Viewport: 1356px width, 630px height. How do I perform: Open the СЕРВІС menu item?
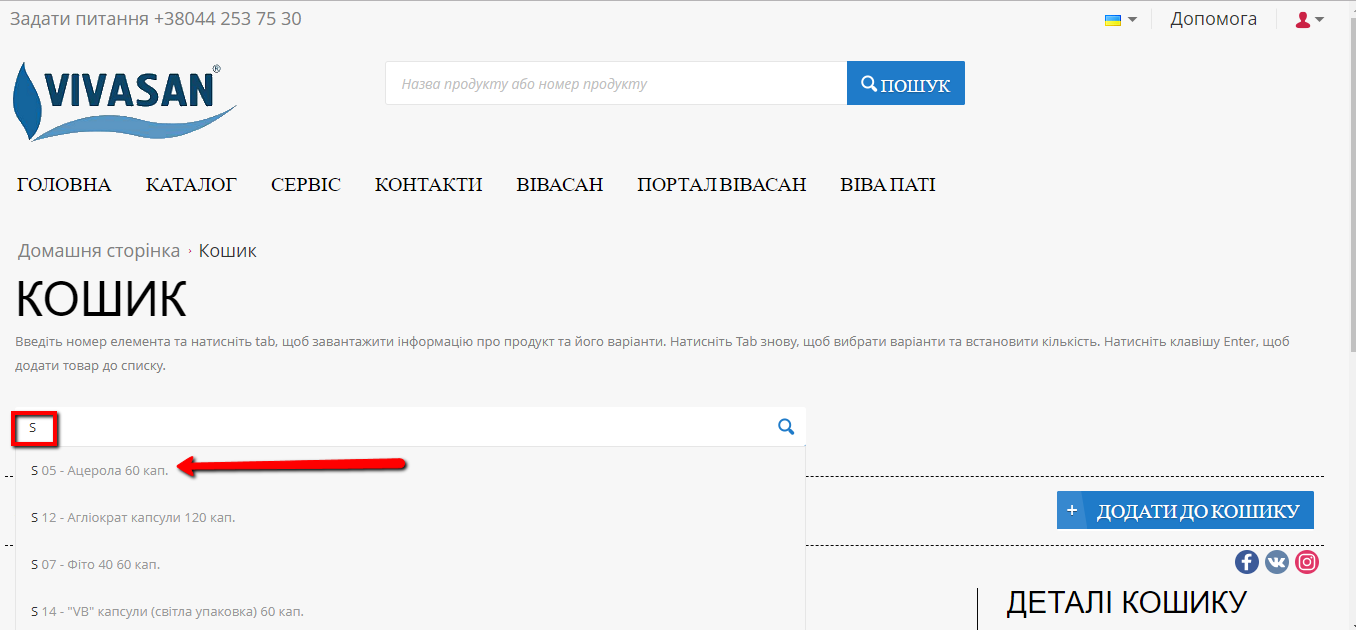tap(306, 185)
